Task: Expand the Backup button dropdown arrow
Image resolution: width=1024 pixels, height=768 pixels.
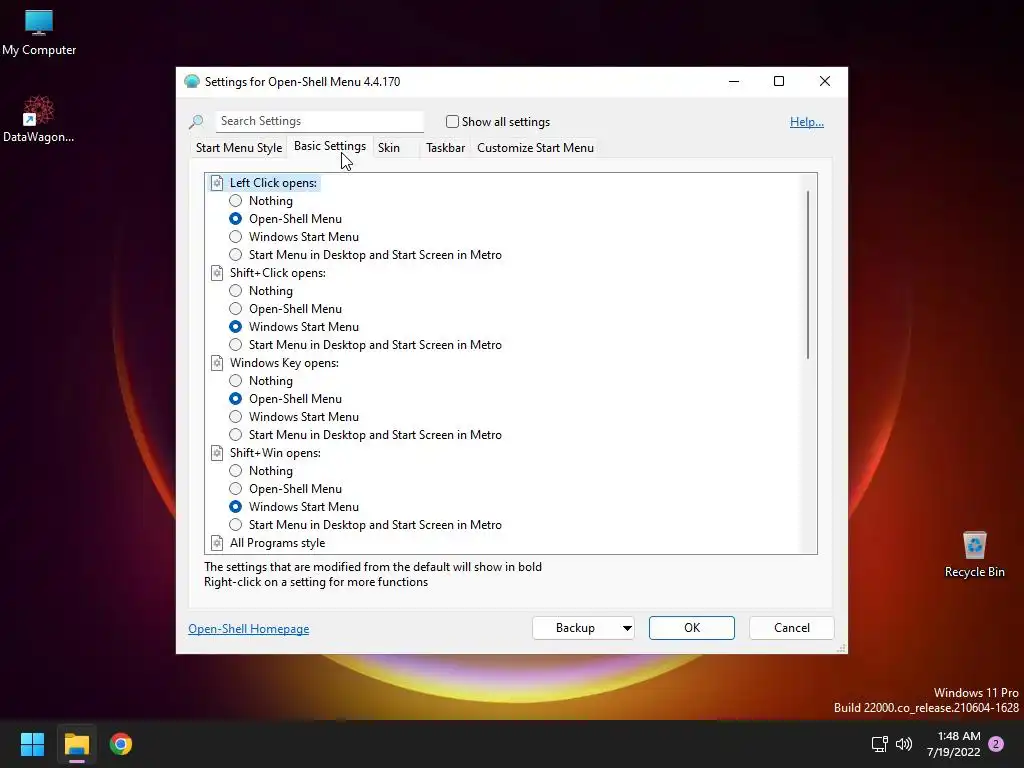Action: 626,628
